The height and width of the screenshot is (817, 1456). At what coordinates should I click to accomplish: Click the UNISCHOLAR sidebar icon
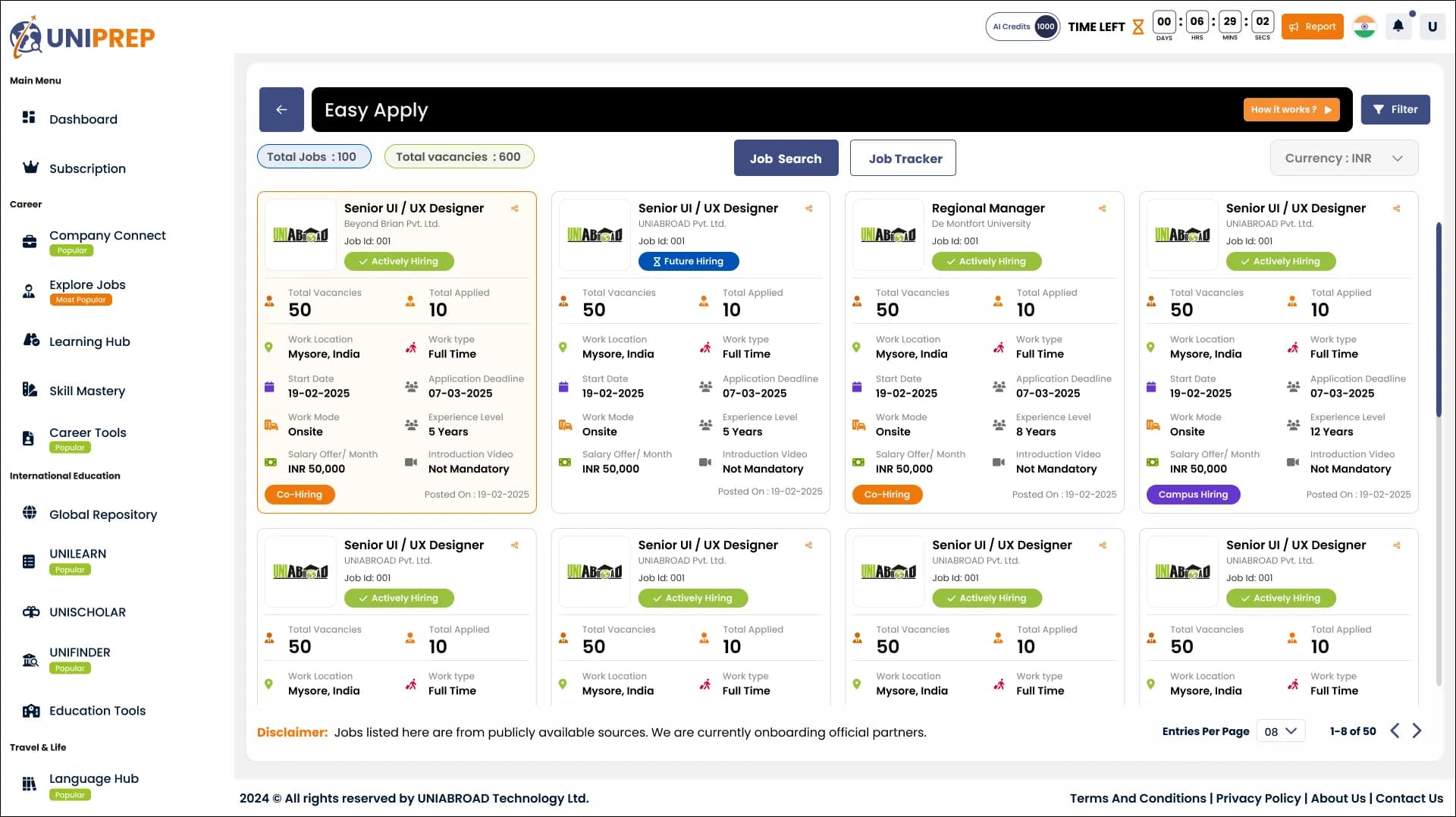[x=31, y=611]
